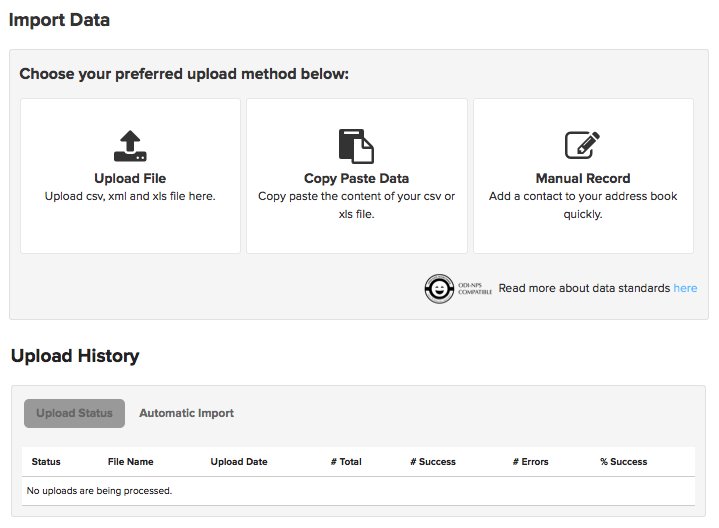Click the # Total column header

click(346, 462)
